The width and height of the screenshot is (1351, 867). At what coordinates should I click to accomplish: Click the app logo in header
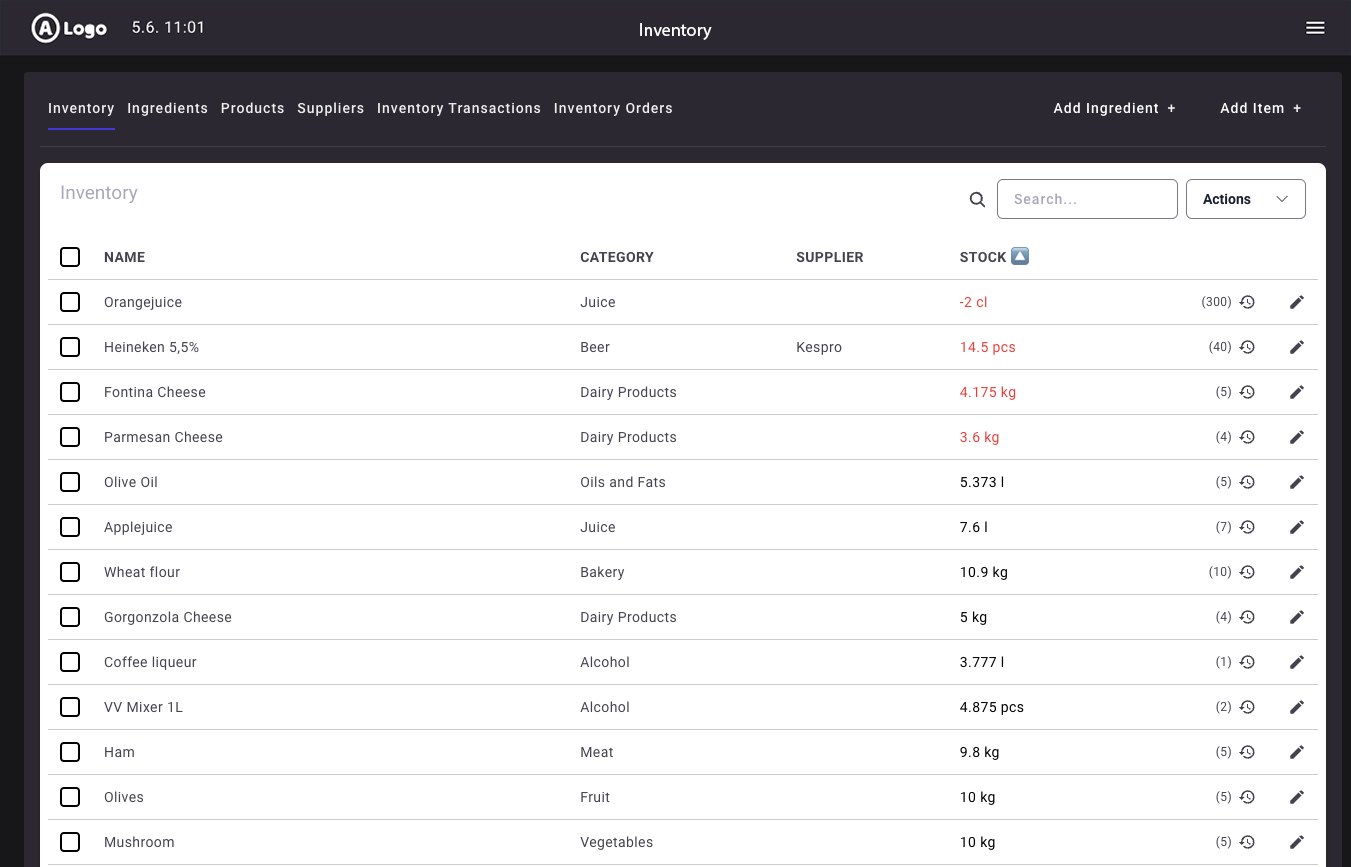(69, 28)
